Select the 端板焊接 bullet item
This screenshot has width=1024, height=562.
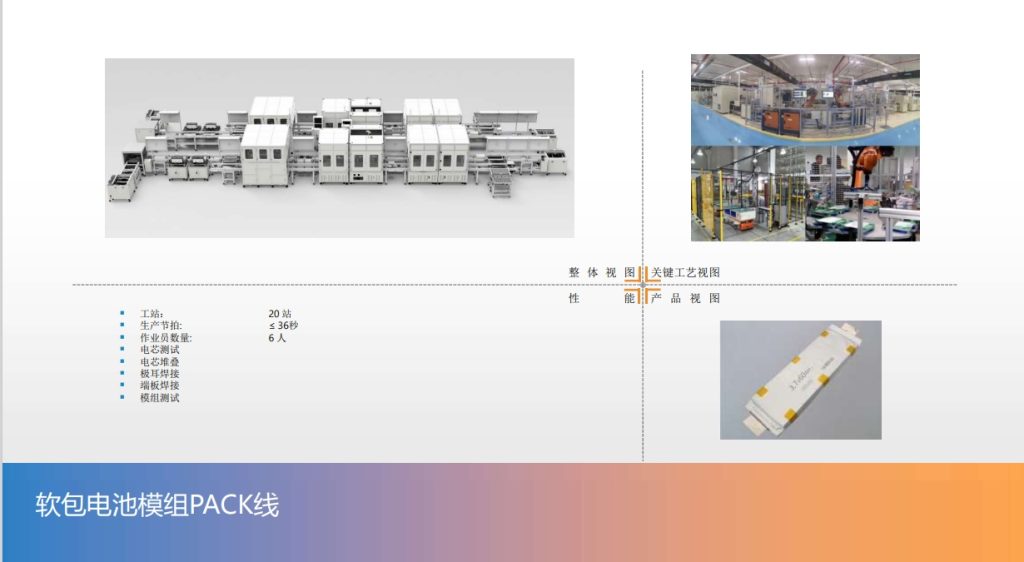159,386
